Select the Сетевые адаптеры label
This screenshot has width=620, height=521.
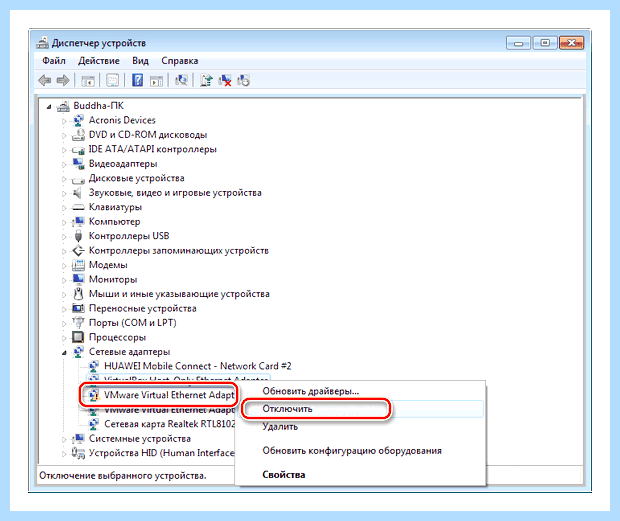pos(129,352)
